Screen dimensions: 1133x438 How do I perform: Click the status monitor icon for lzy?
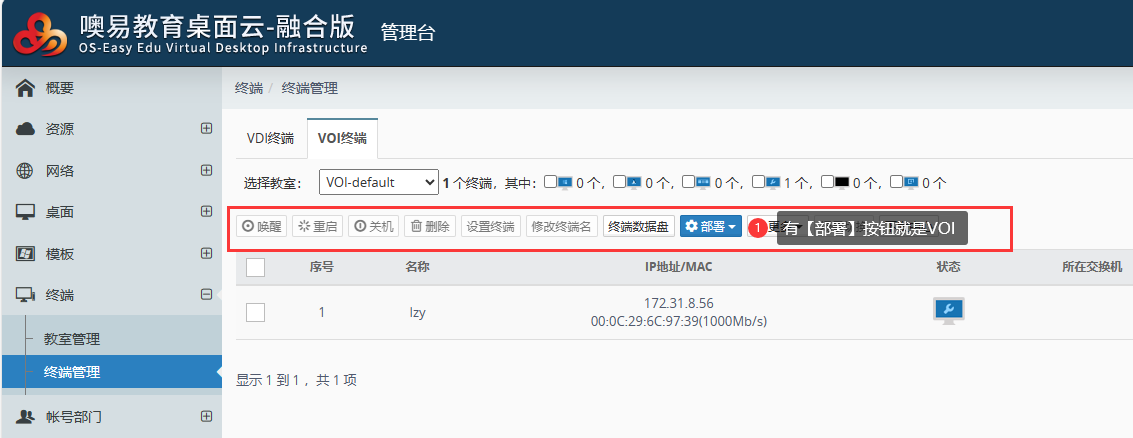pos(948,310)
